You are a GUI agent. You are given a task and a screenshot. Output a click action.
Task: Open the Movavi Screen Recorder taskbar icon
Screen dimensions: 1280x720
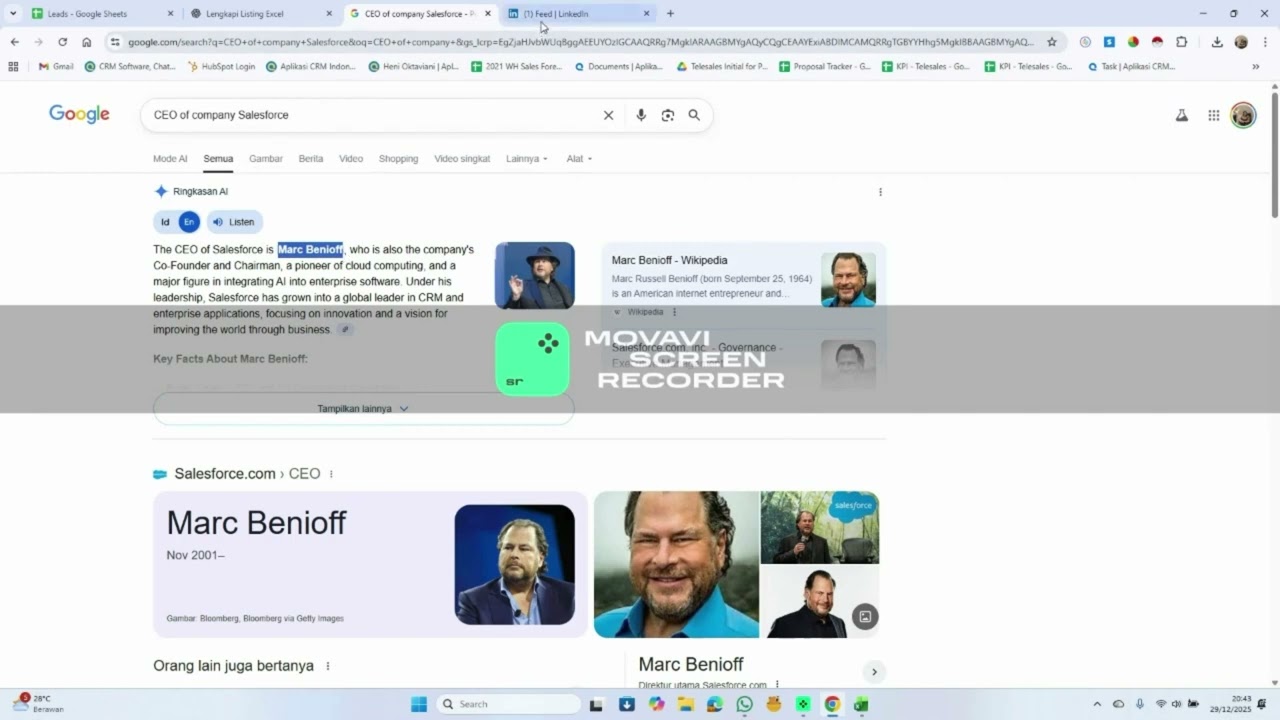pos(802,704)
